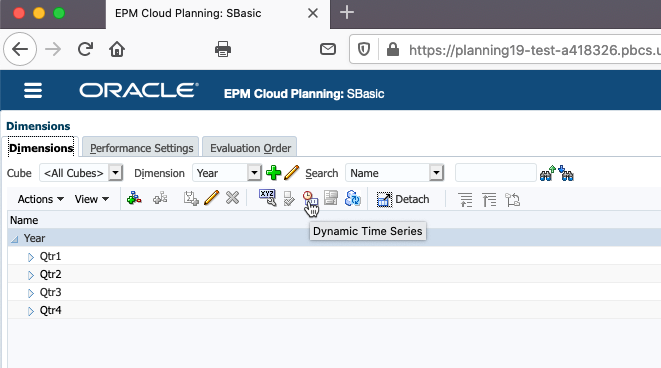
Task: Open the browser home page
Action: click(117, 49)
